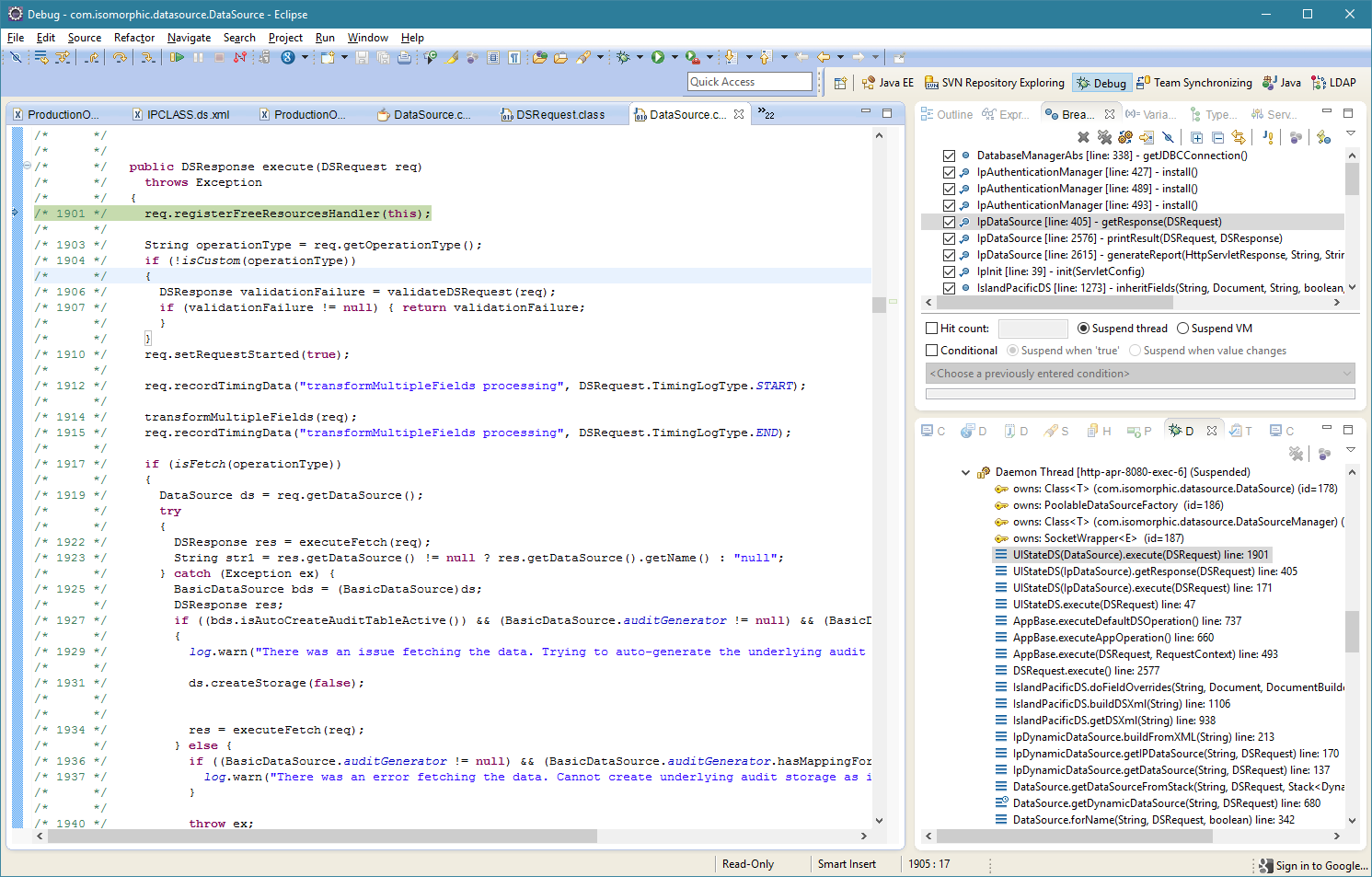Viewport: 1372px width, 877px height.
Task: Enable the Hit count checkbox
Action: click(931, 329)
